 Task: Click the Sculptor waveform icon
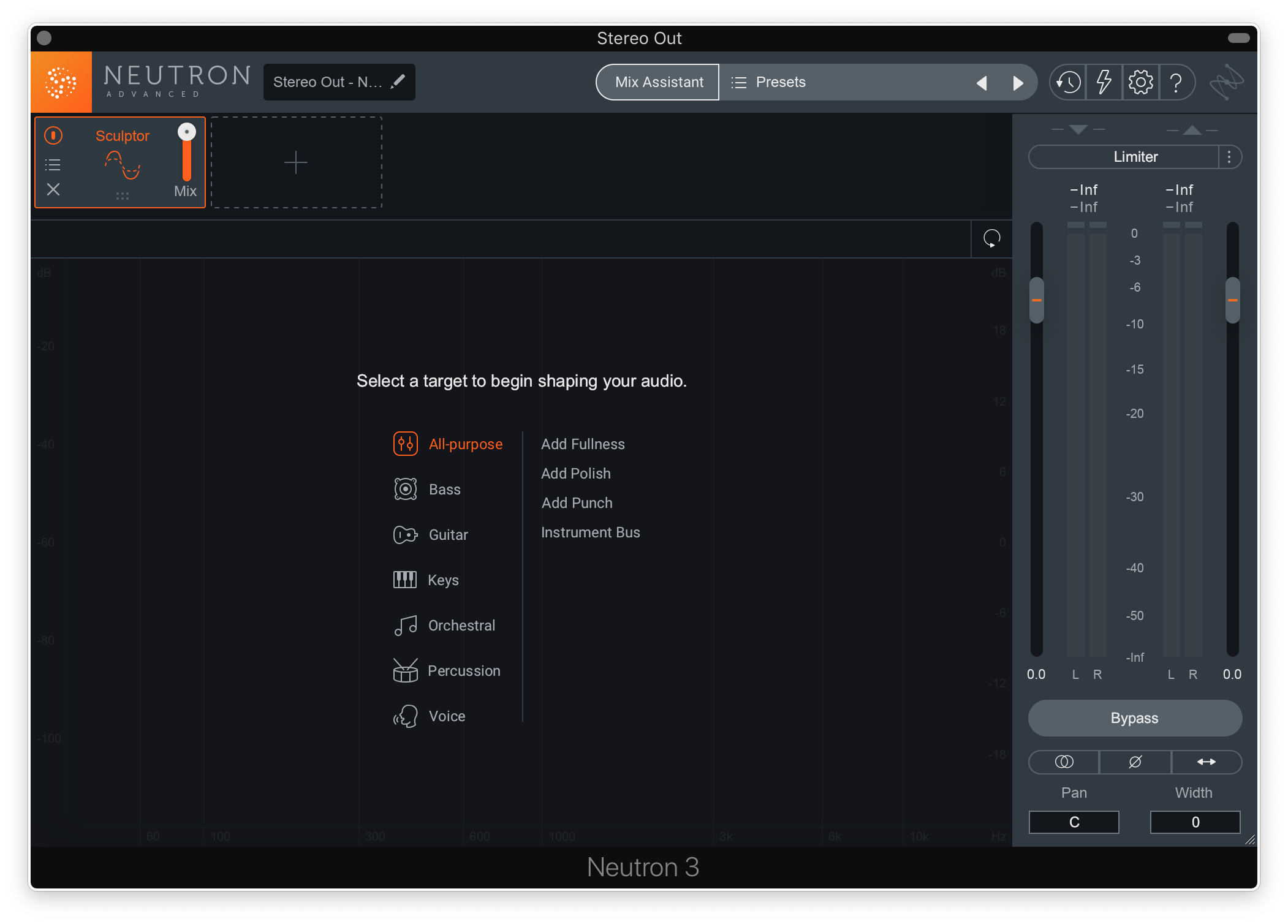123,165
